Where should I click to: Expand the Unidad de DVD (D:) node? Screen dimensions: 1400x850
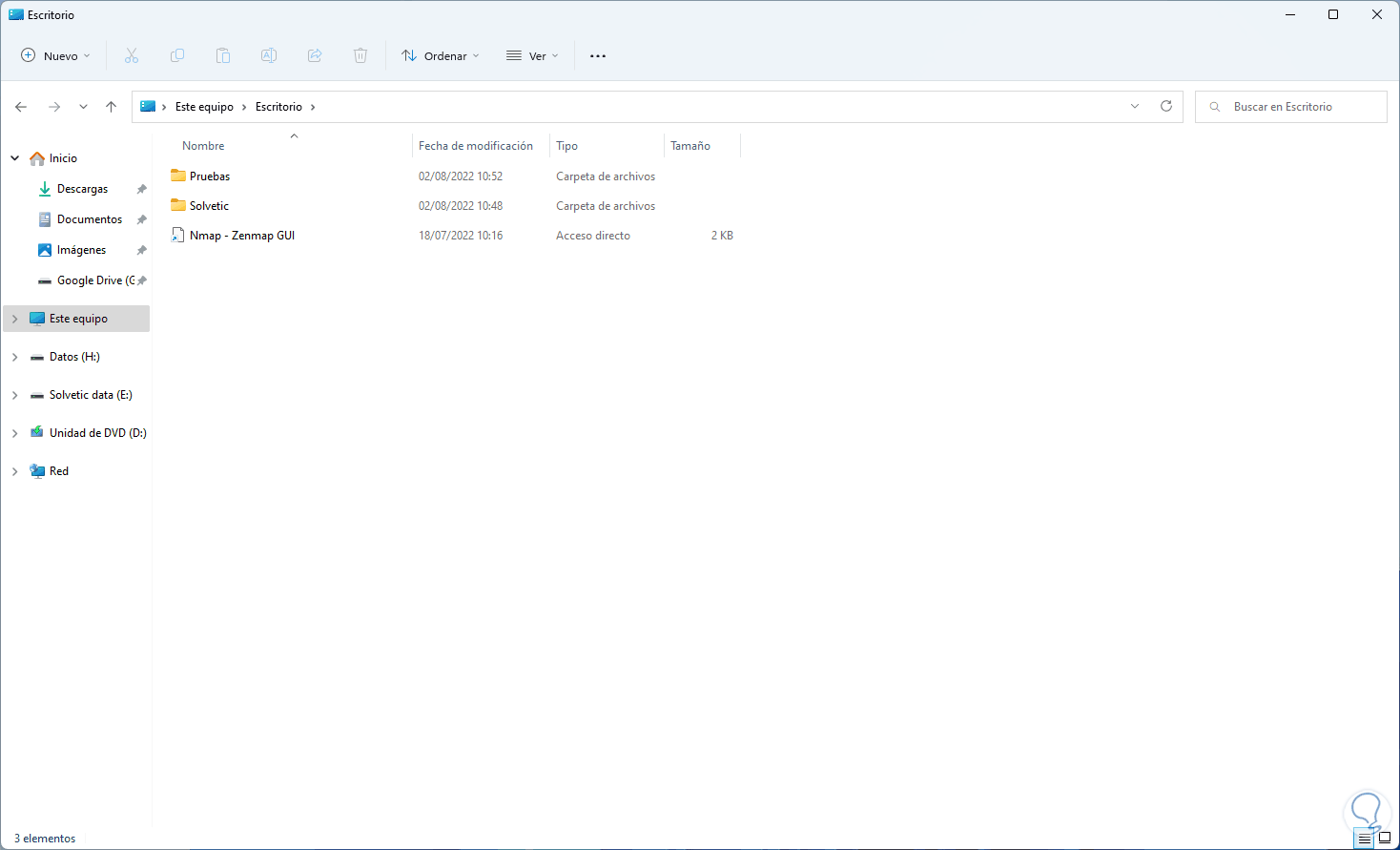coord(15,433)
